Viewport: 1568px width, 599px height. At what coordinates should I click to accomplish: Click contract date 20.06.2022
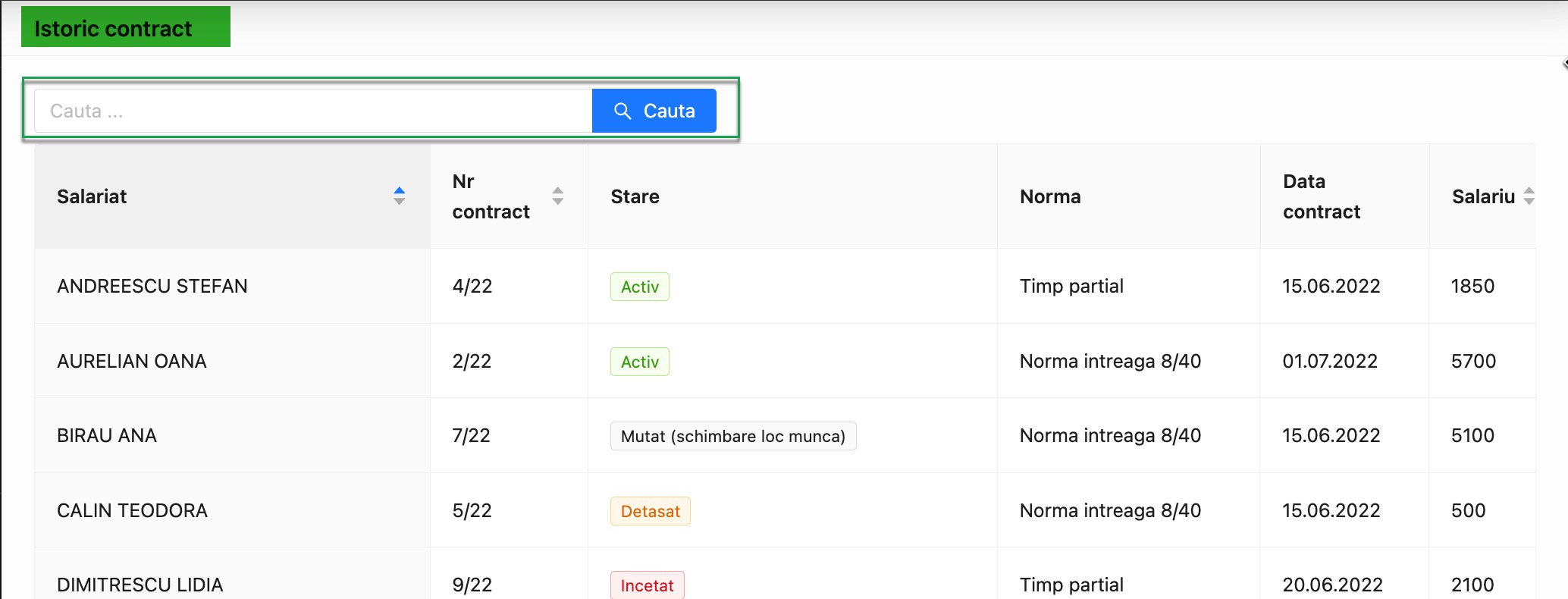click(1333, 585)
